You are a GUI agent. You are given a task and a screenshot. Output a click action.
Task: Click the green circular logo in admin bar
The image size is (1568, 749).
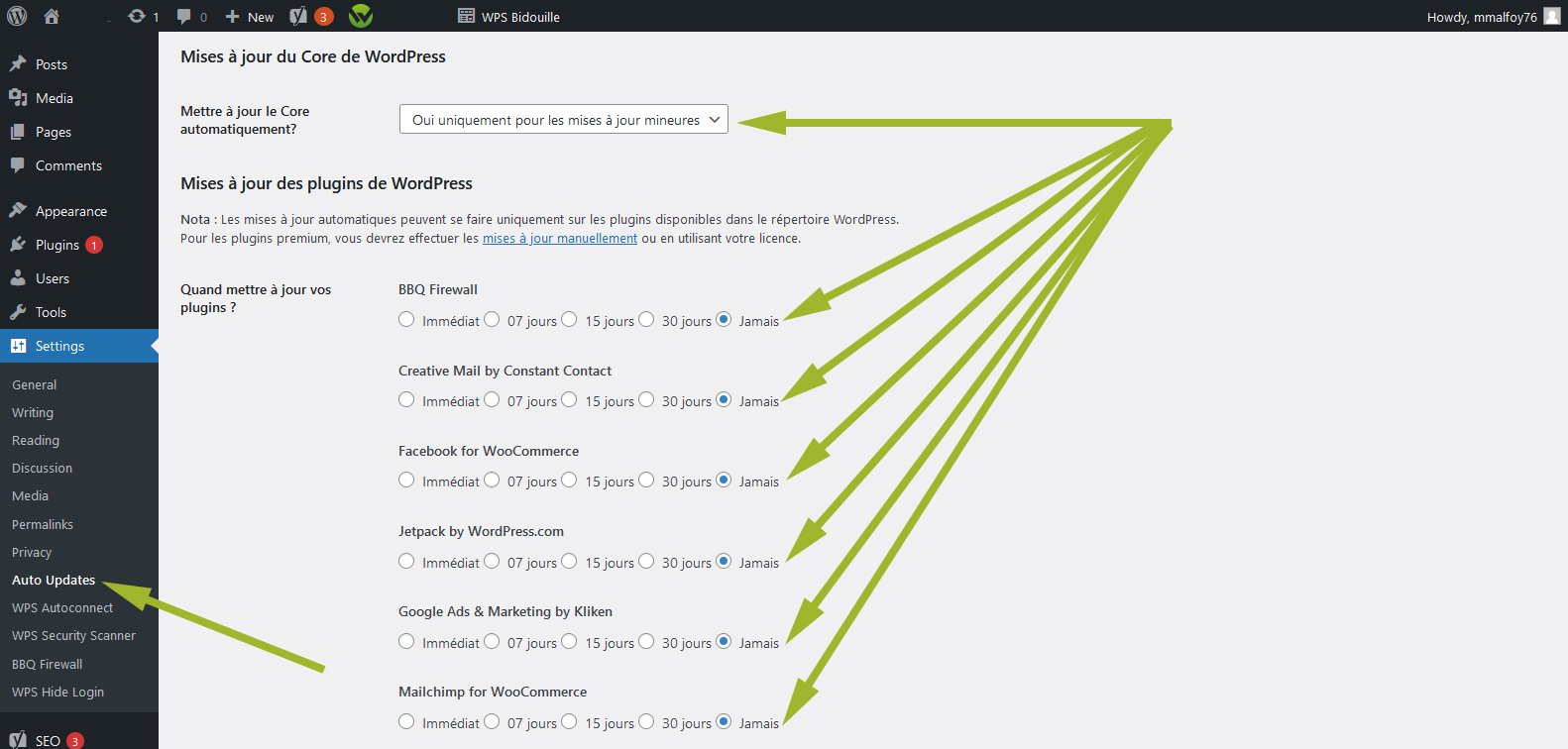click(361, 16)
